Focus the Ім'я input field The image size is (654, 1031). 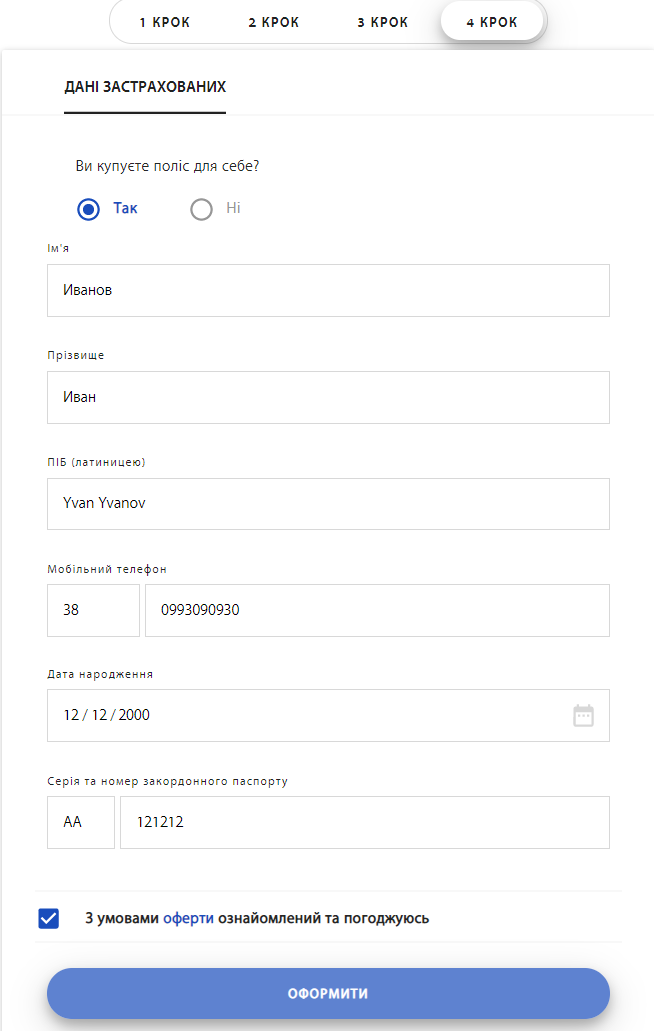(x=328, y=290)
